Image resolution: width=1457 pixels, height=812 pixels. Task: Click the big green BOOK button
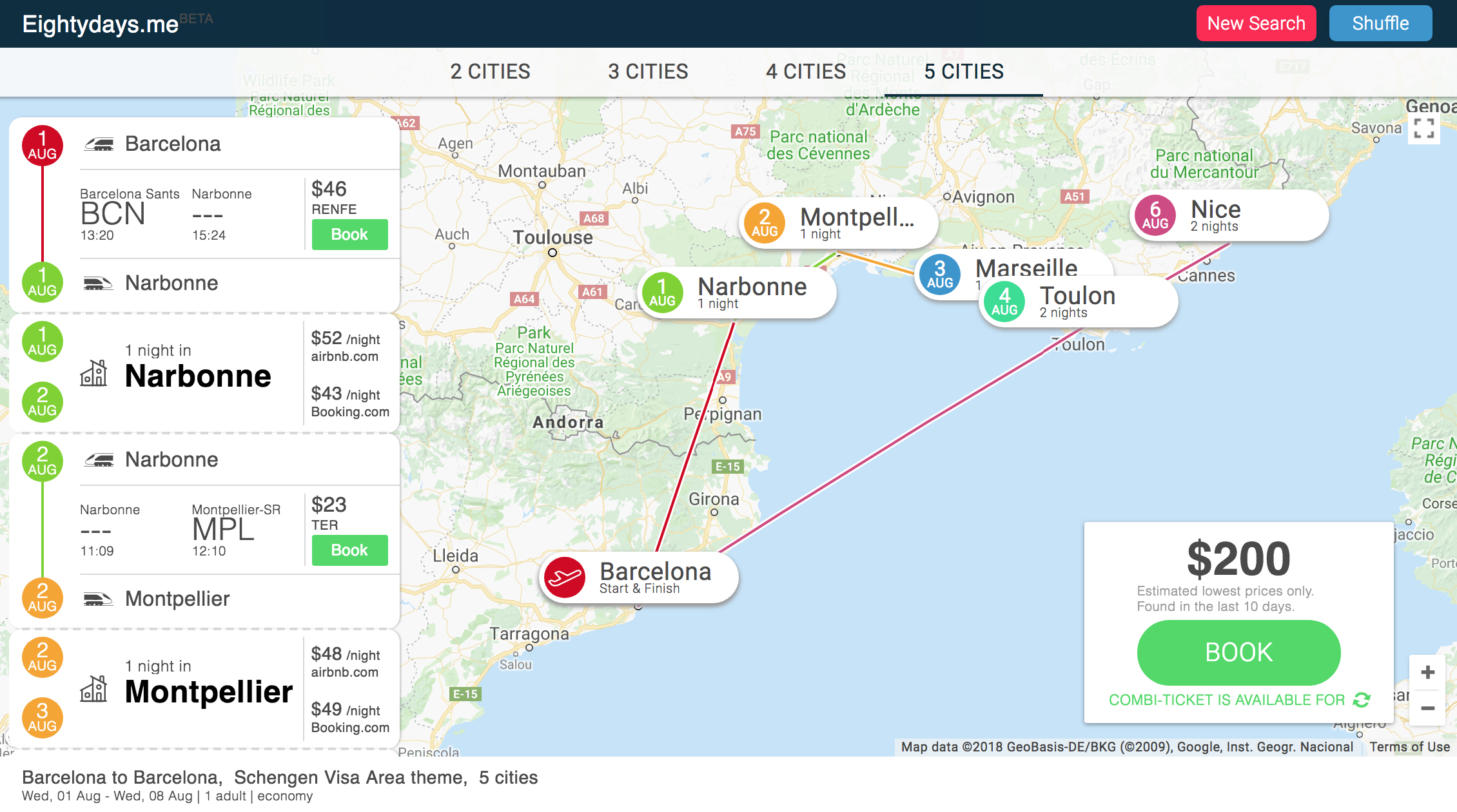pyautogui.click(x=1238, y=652)
